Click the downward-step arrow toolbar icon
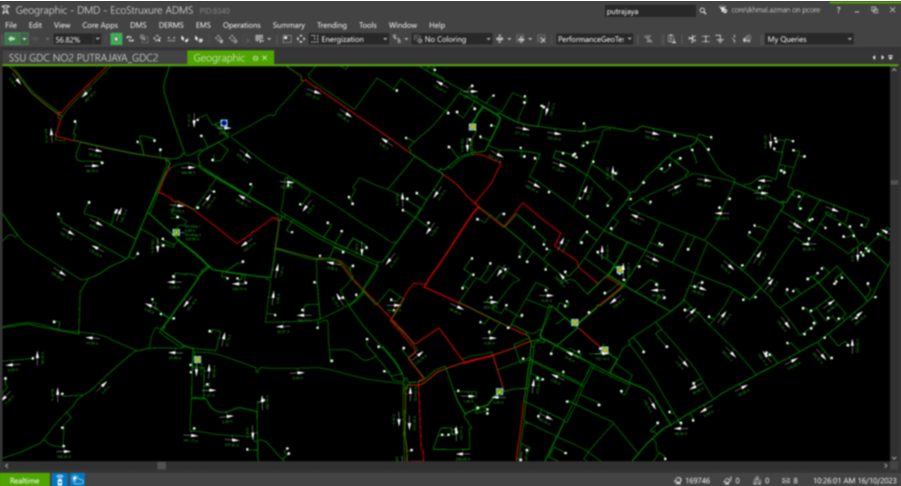Screen dimensions: 901x486 point(720,39)
